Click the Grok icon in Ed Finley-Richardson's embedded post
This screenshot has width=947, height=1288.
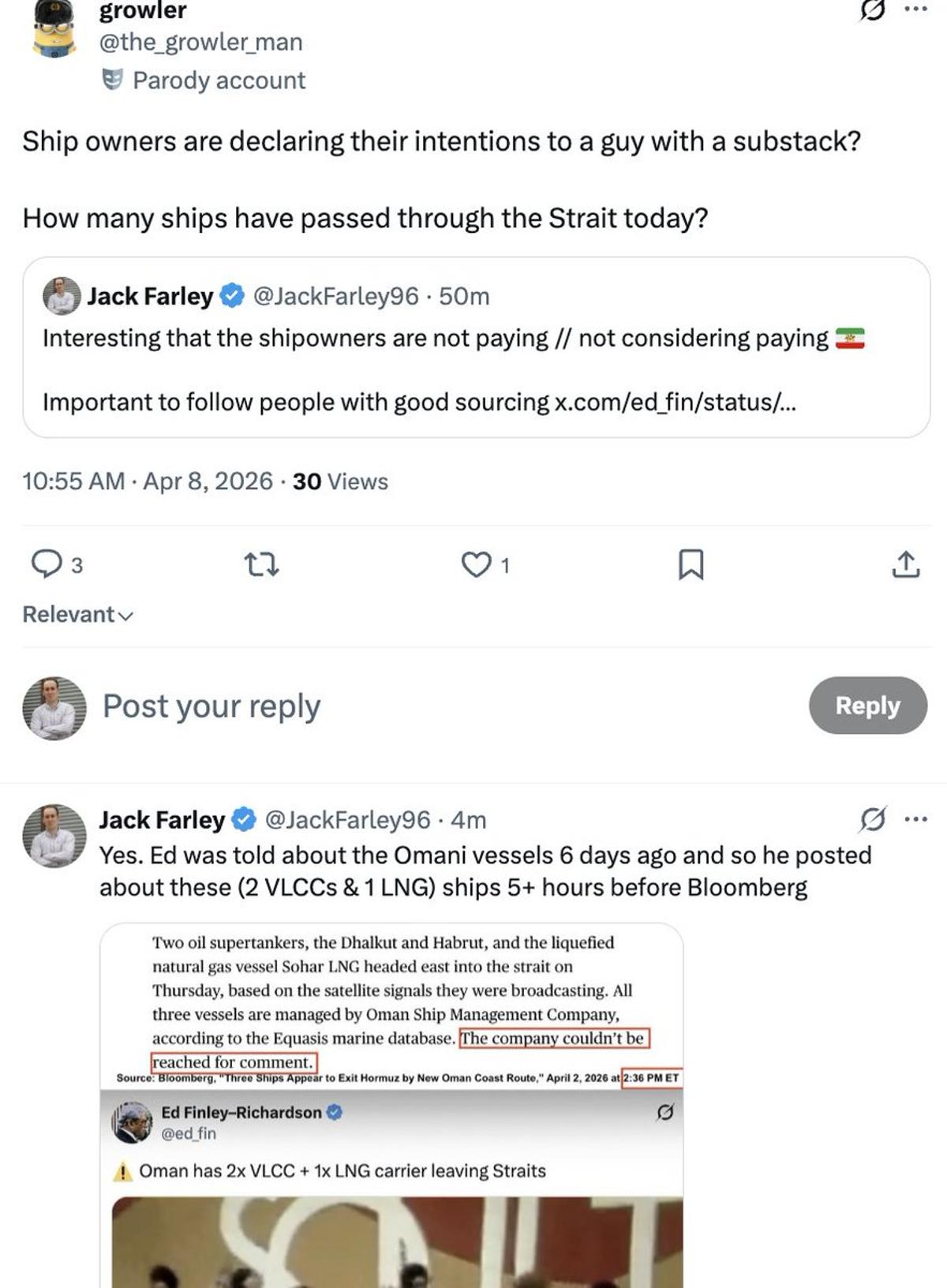[x=665, y=1112]
